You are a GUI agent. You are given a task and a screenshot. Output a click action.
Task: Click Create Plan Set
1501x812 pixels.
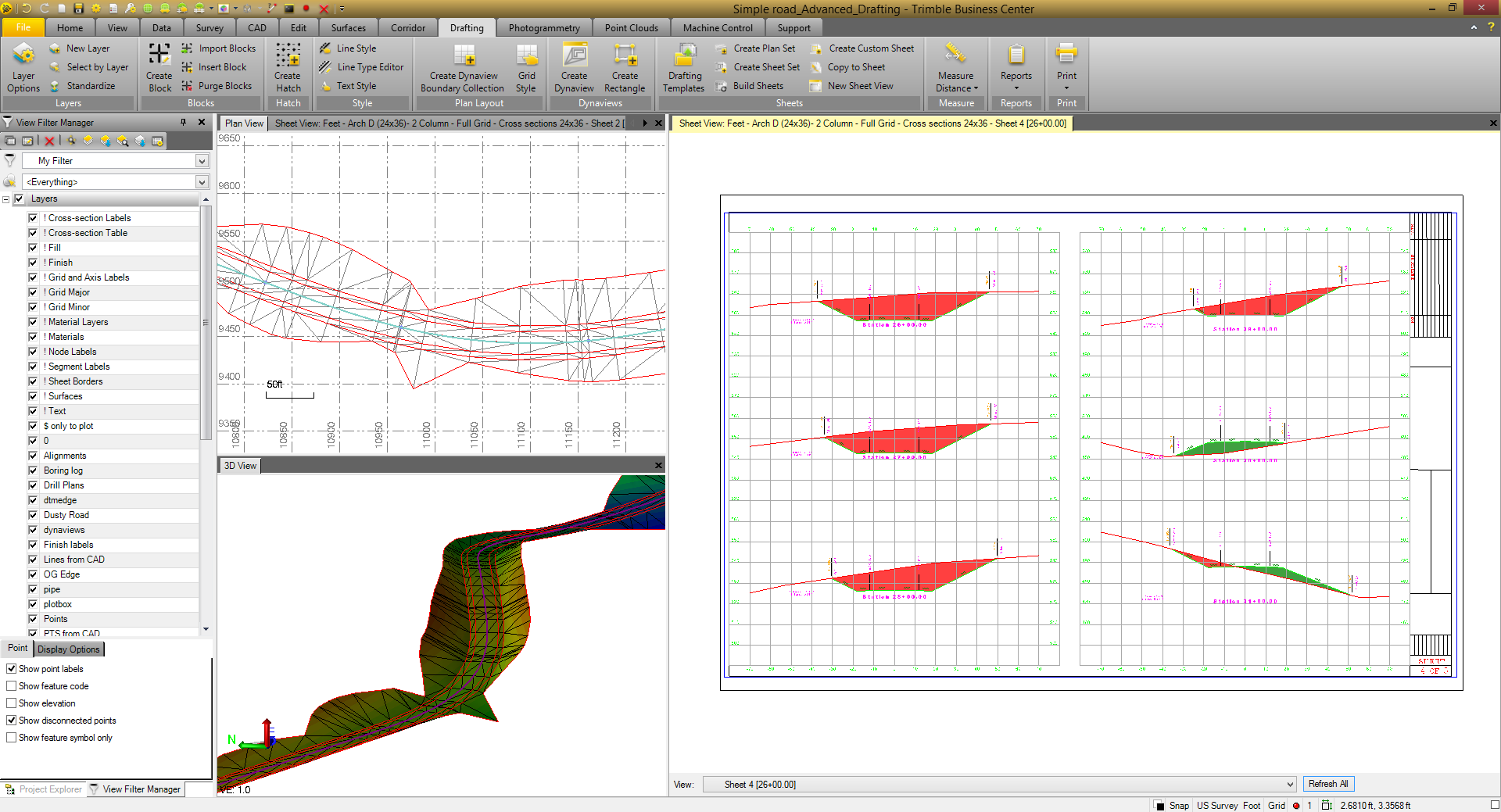point(755,48)
